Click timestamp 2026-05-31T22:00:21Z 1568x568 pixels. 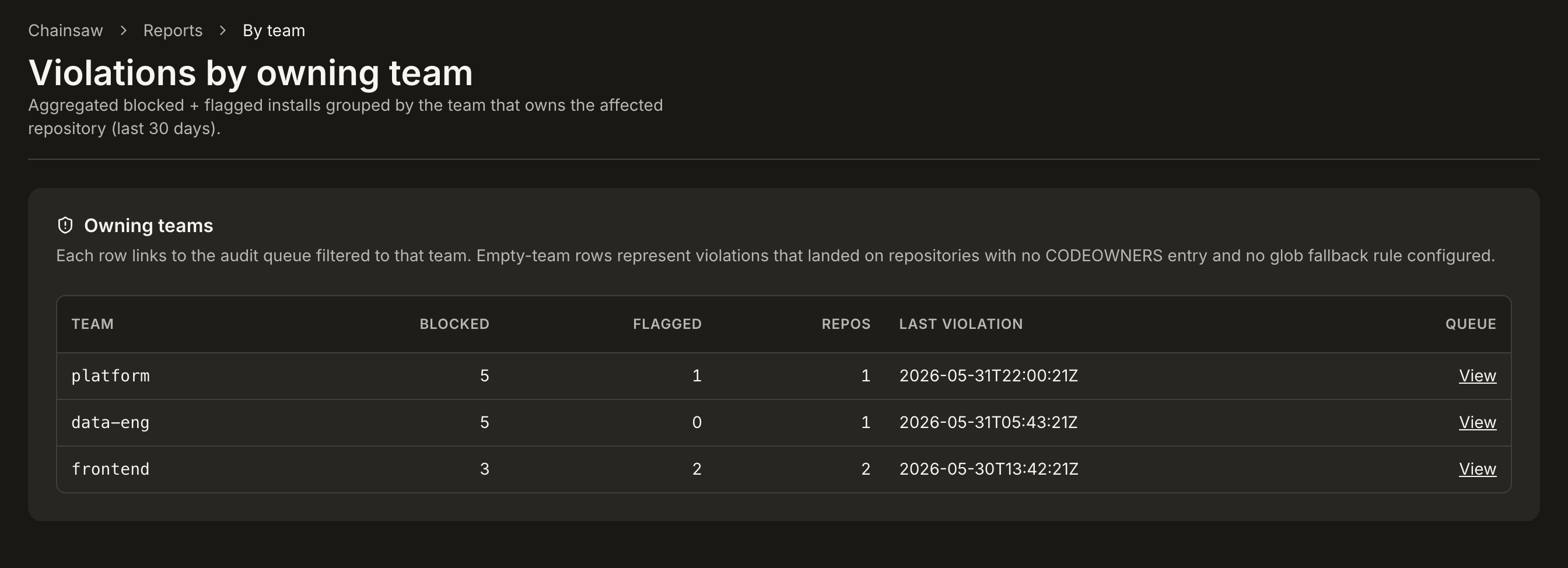(989, 376)
